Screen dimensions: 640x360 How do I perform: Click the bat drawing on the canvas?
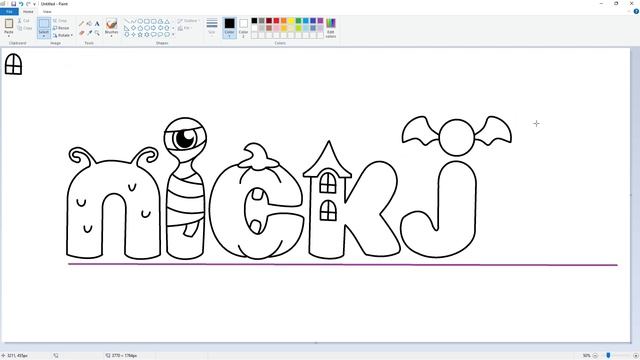457,136
